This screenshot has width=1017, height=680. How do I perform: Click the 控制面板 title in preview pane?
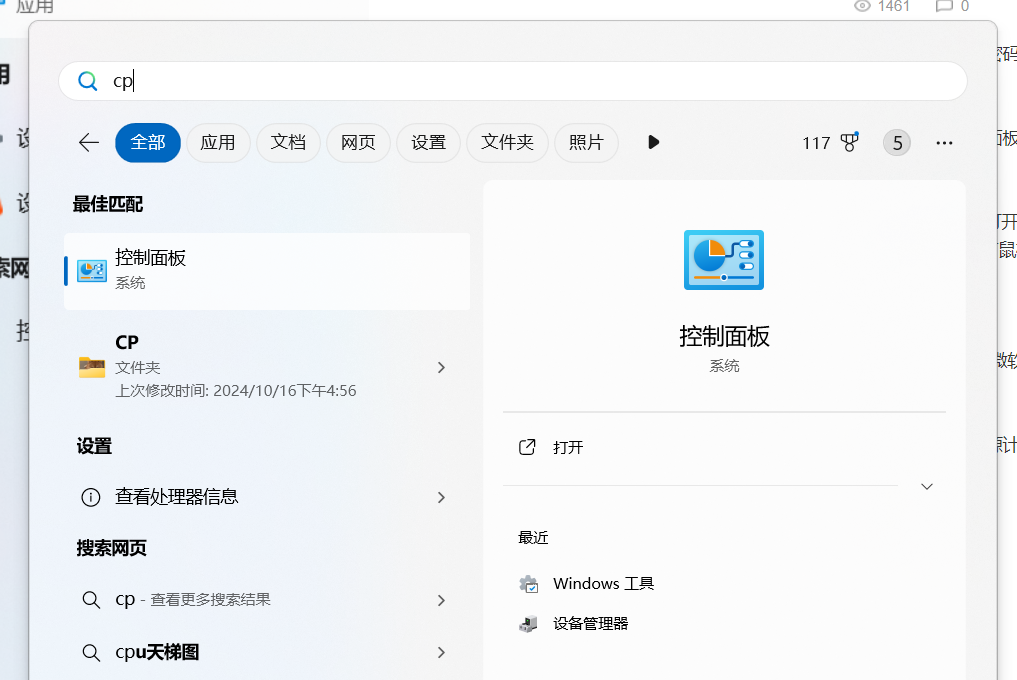pyautogui.click(x=724, y=337)
